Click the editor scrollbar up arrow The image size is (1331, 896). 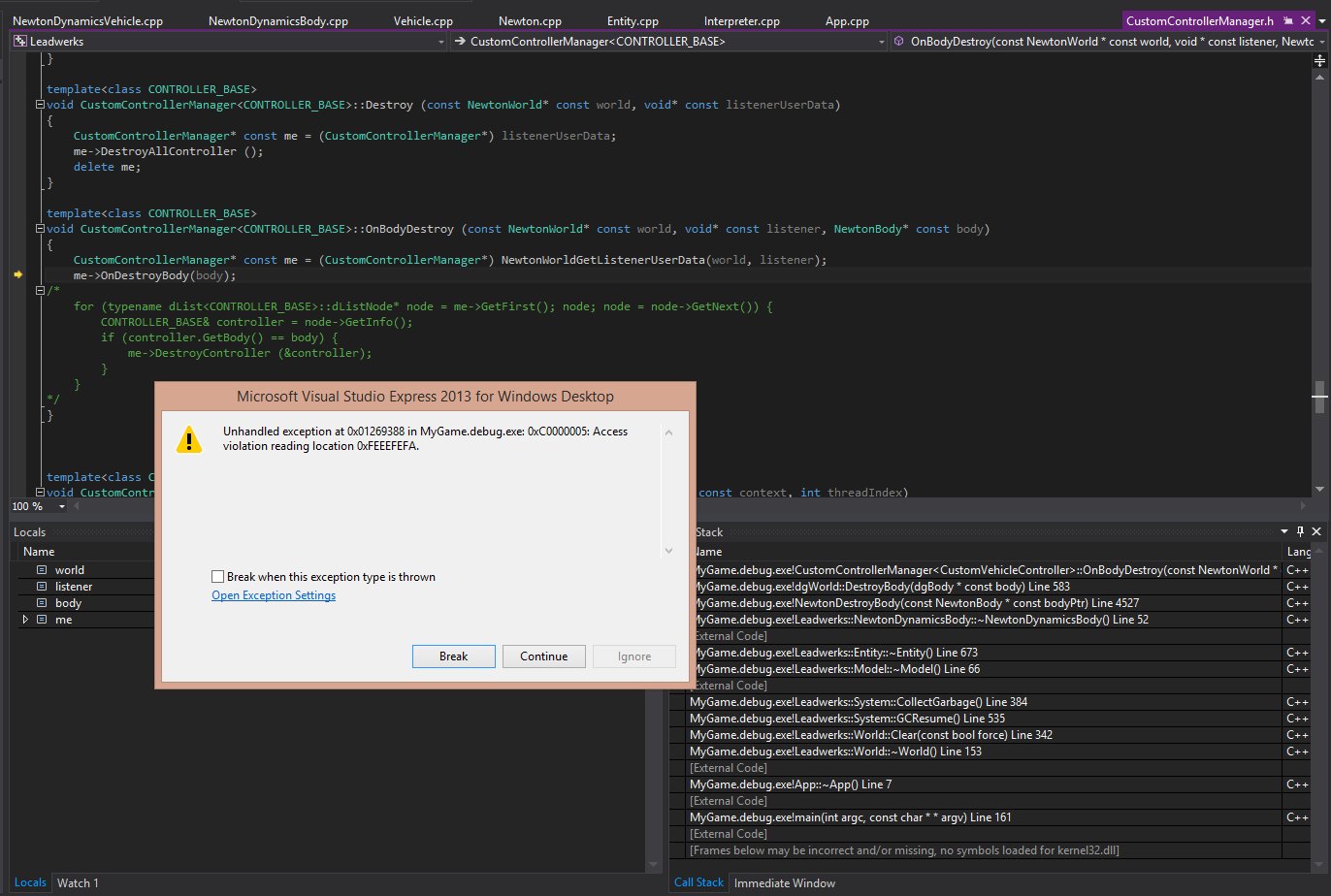[1319, 76]
